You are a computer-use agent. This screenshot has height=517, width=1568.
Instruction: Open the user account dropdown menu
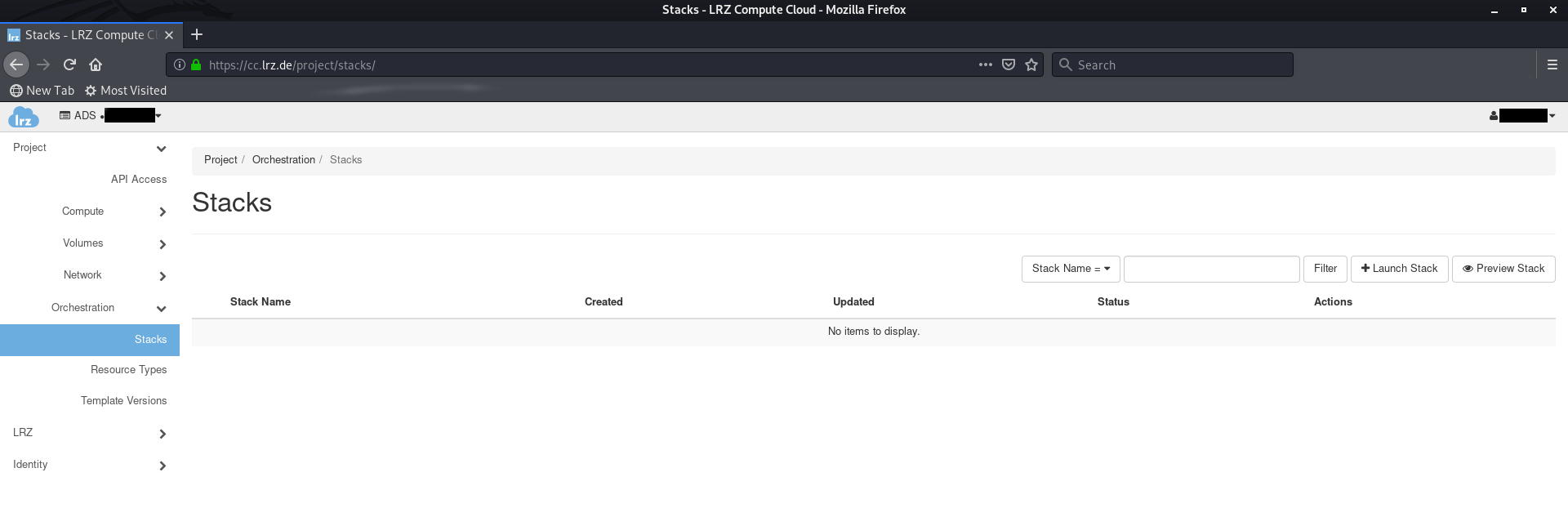[x=1522, y=116]
